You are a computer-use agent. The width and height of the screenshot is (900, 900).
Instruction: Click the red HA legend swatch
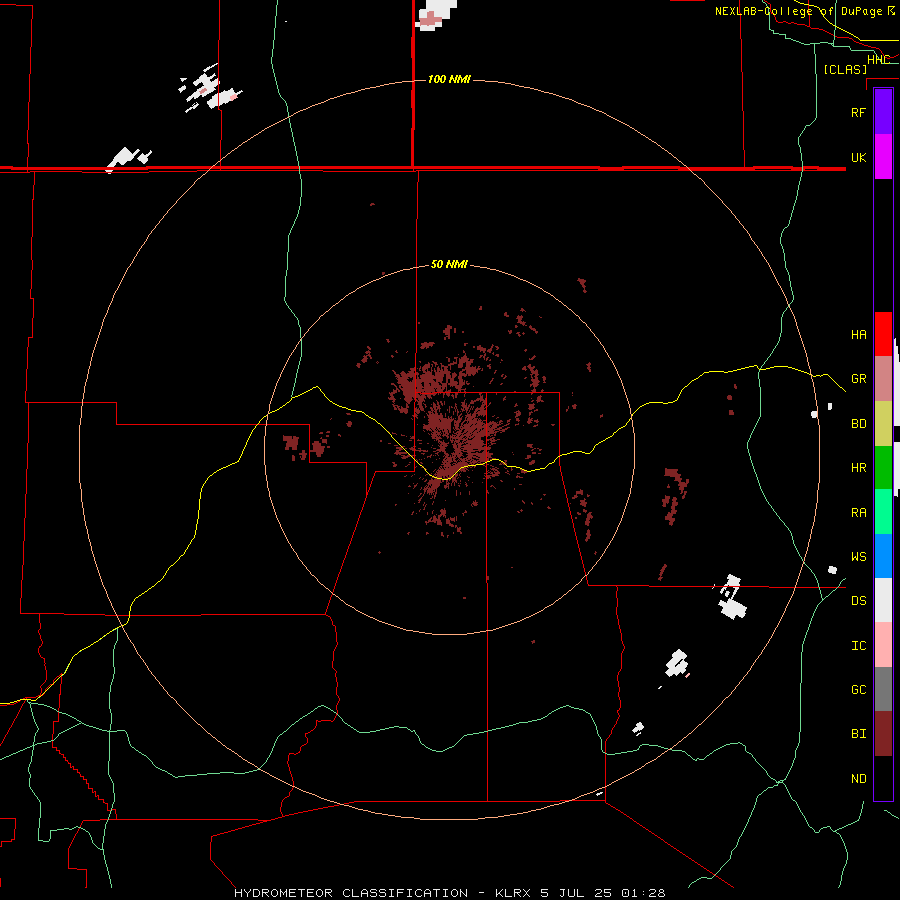click(883, 334)
